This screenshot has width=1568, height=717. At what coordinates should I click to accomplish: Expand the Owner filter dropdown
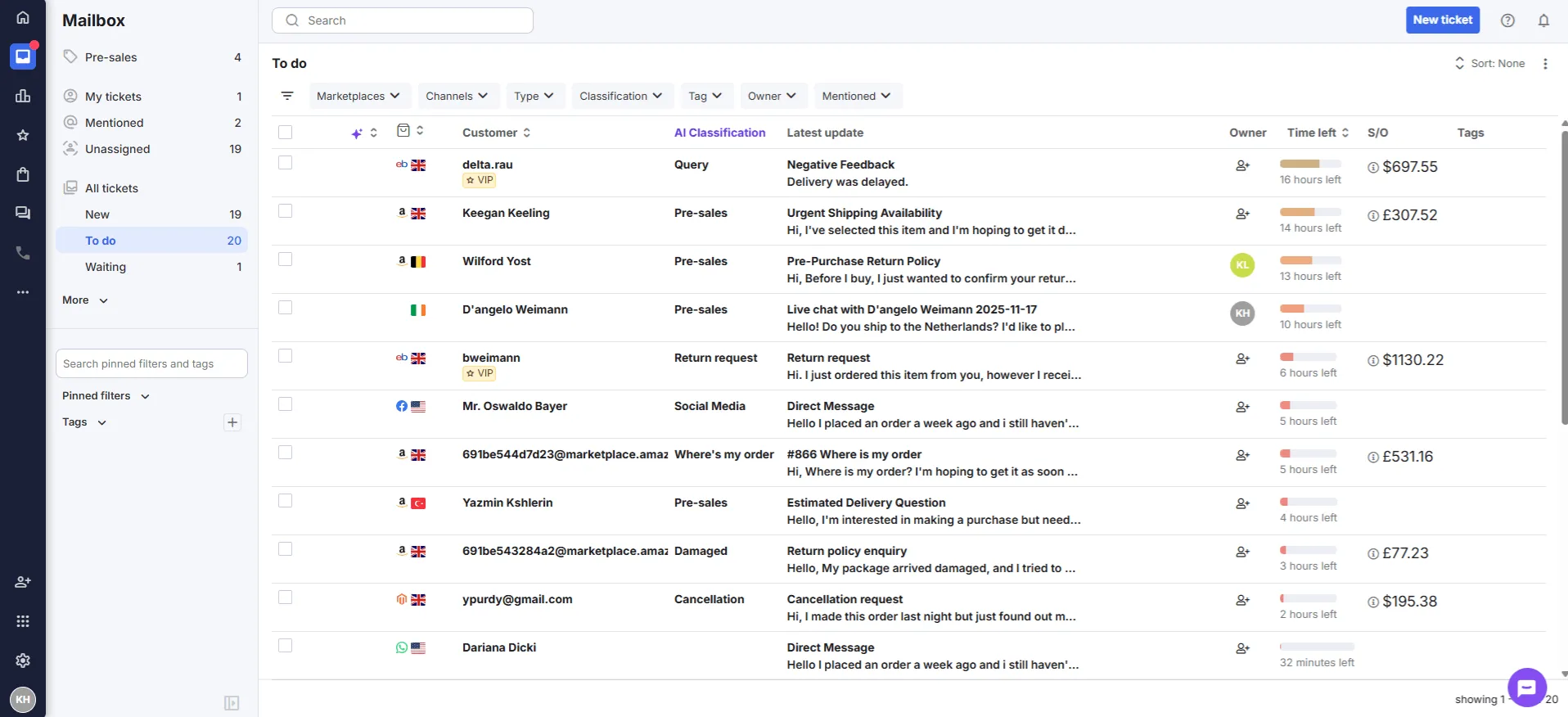(x=772, y=96)
